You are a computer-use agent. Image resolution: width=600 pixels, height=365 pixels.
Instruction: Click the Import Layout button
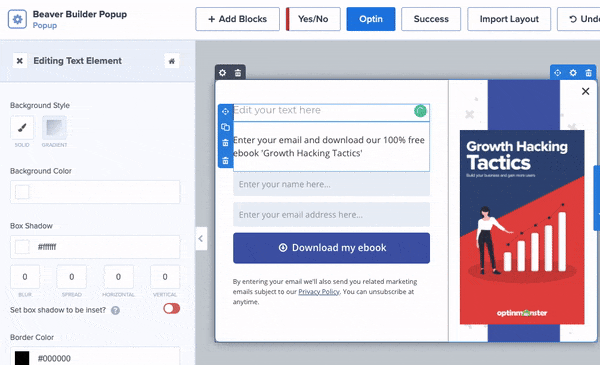pos(509,19)
